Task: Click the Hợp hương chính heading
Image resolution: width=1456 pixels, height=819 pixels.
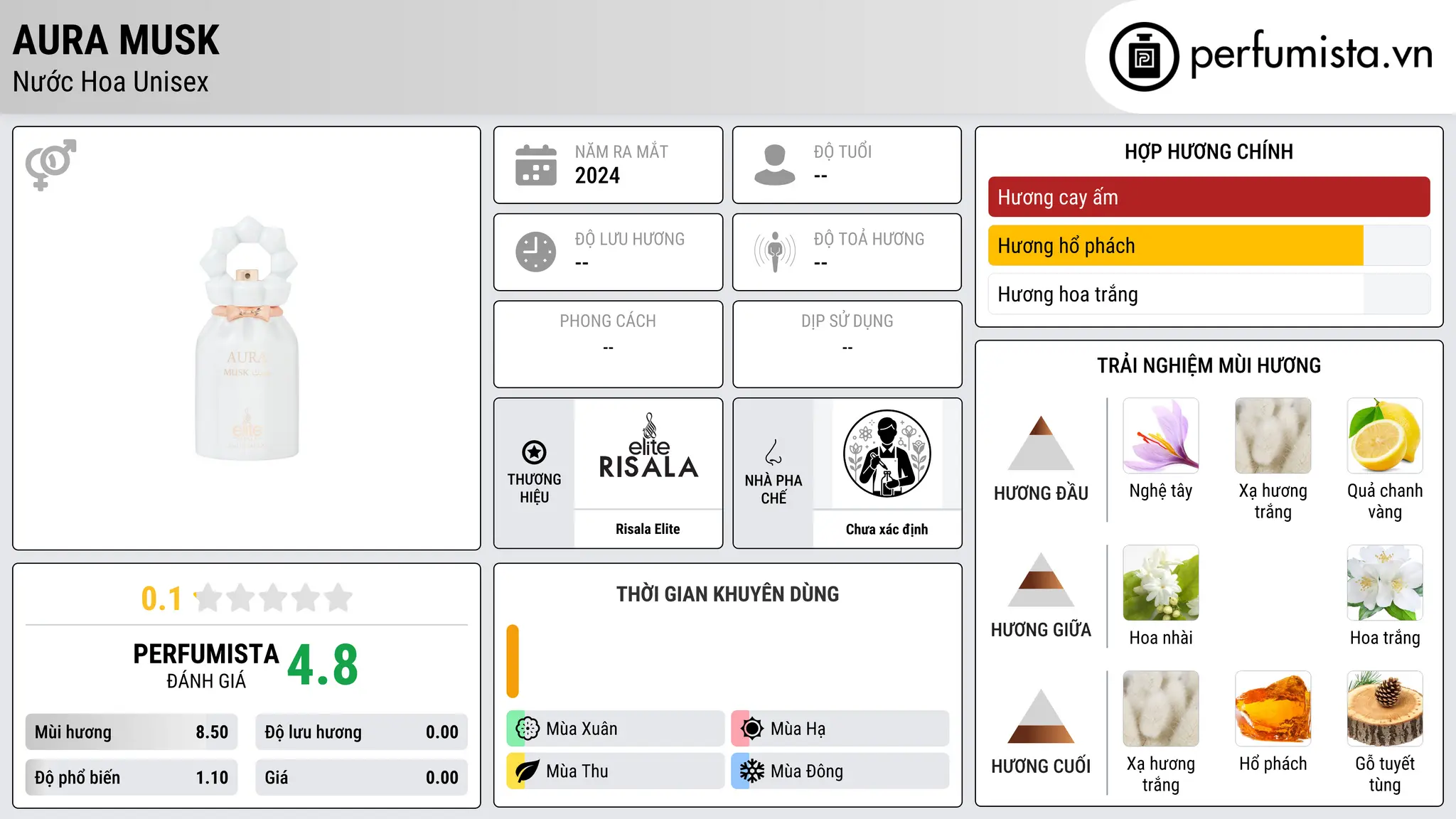Action: [1209, 151]
